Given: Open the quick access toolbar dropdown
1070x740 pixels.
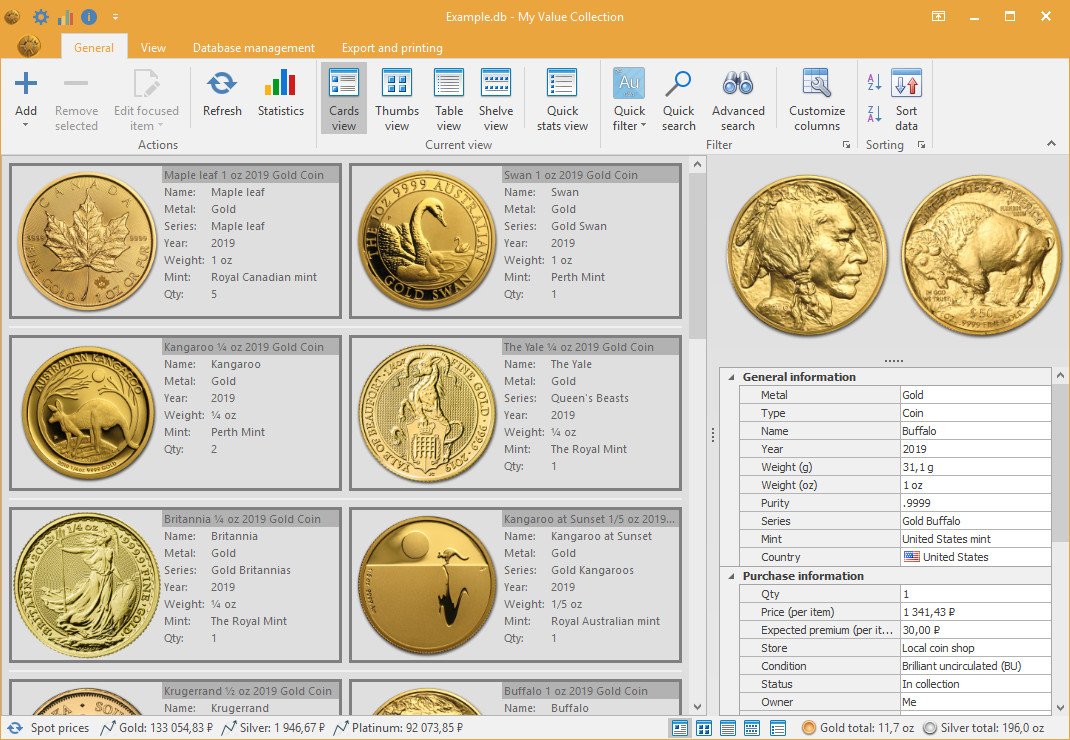Looking at the screenshot, I should tap(115, 16).
